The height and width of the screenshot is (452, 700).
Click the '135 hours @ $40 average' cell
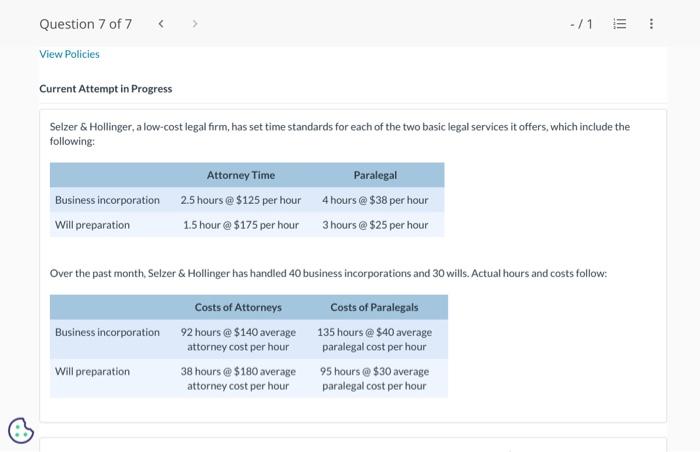tap(374, 339)
